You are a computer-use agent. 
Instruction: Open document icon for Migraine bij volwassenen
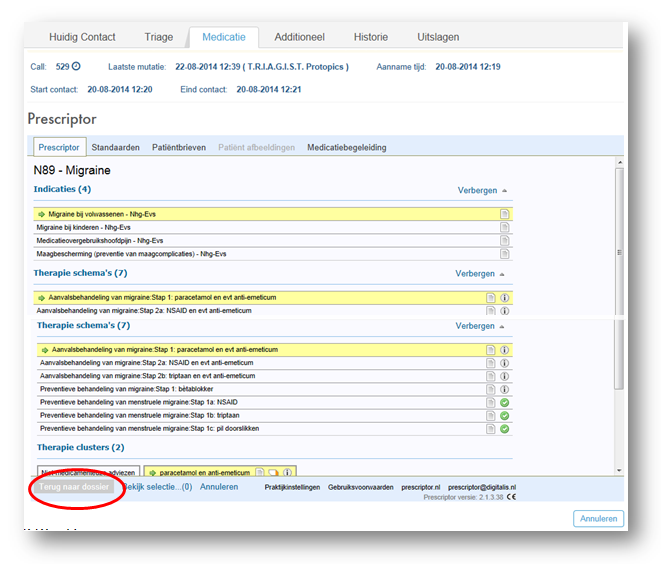[504, 214]
